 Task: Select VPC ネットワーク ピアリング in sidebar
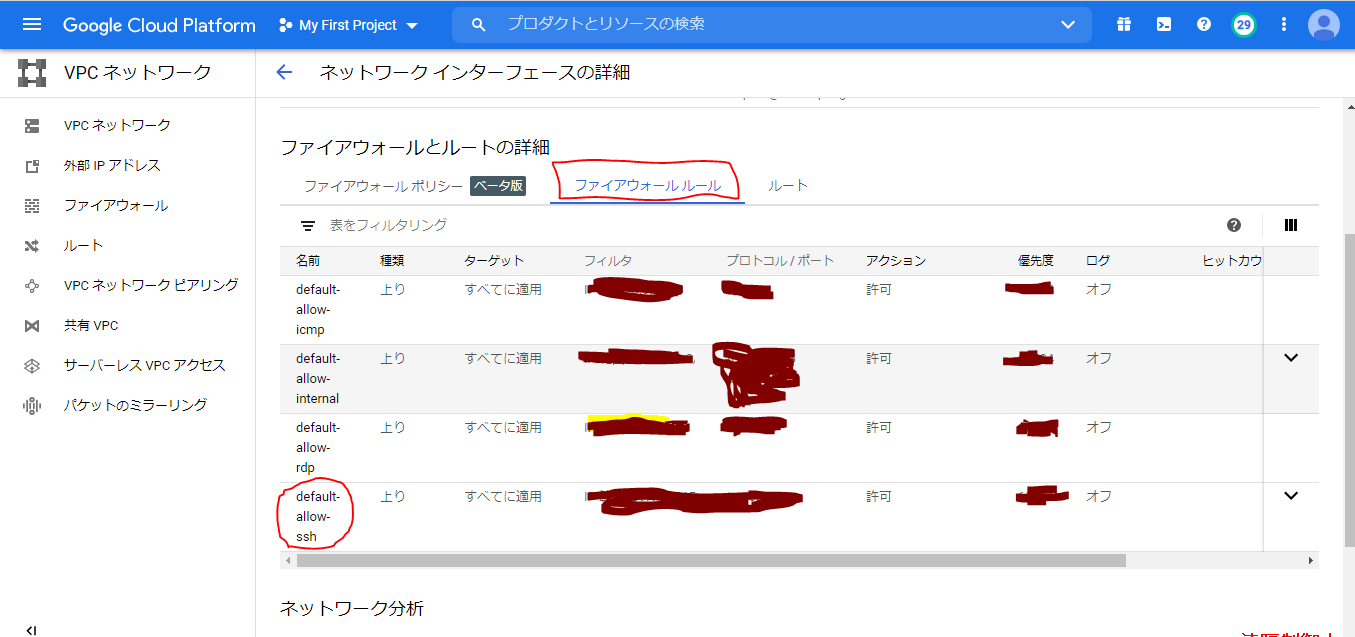pyautogui.click(x=151, y=285)
